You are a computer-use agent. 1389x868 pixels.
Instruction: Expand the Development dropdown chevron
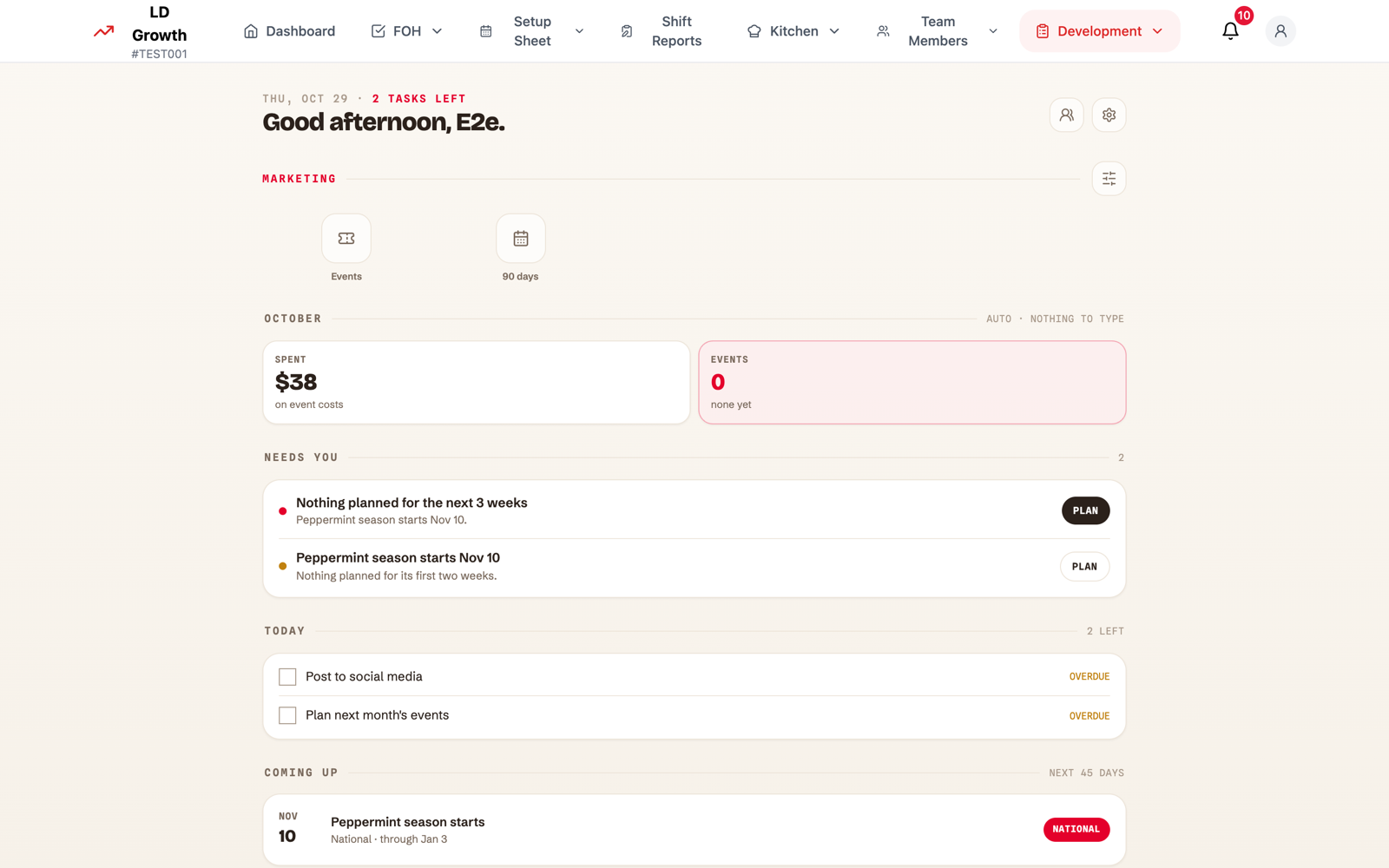tap(1157, 31)
